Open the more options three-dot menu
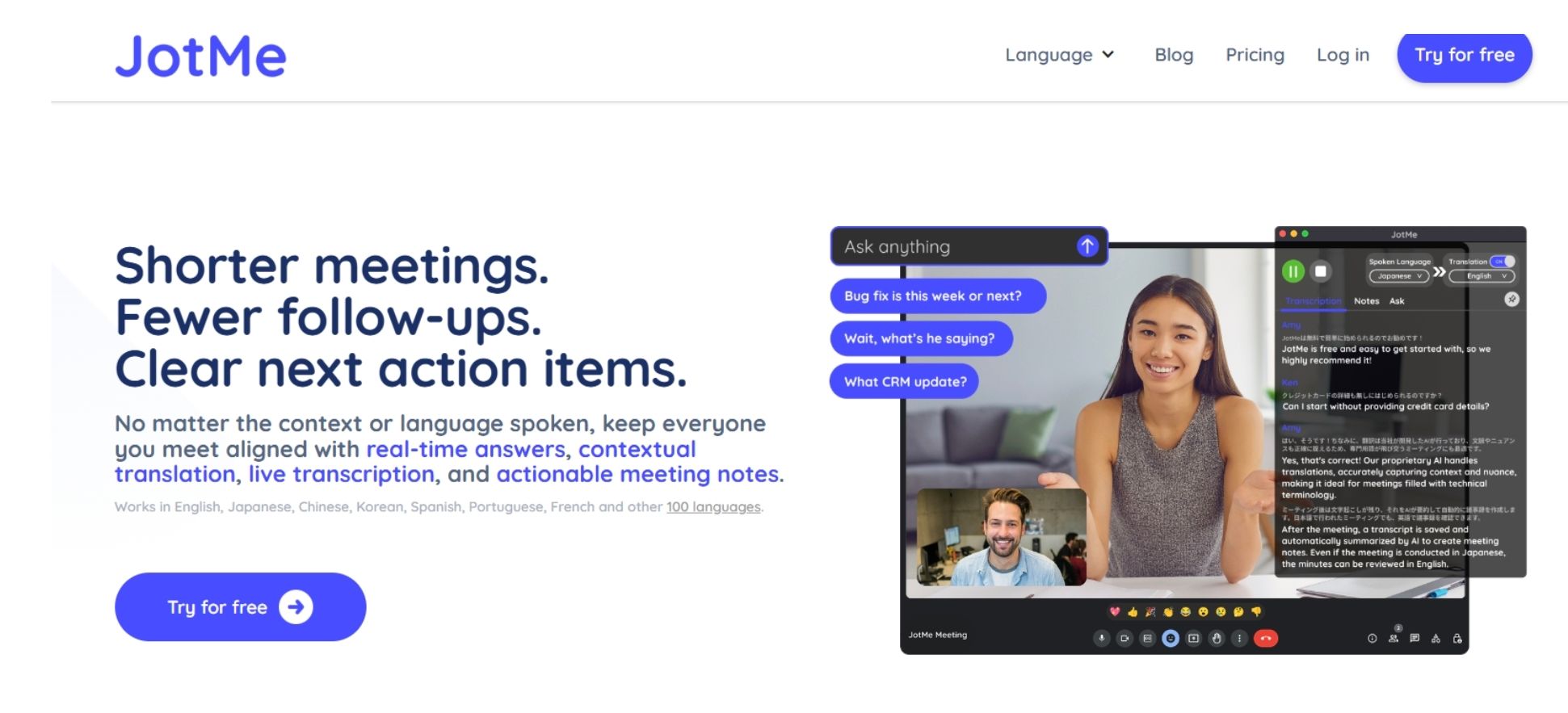This screenshot has width=1568, height=713. [1239, 638]
